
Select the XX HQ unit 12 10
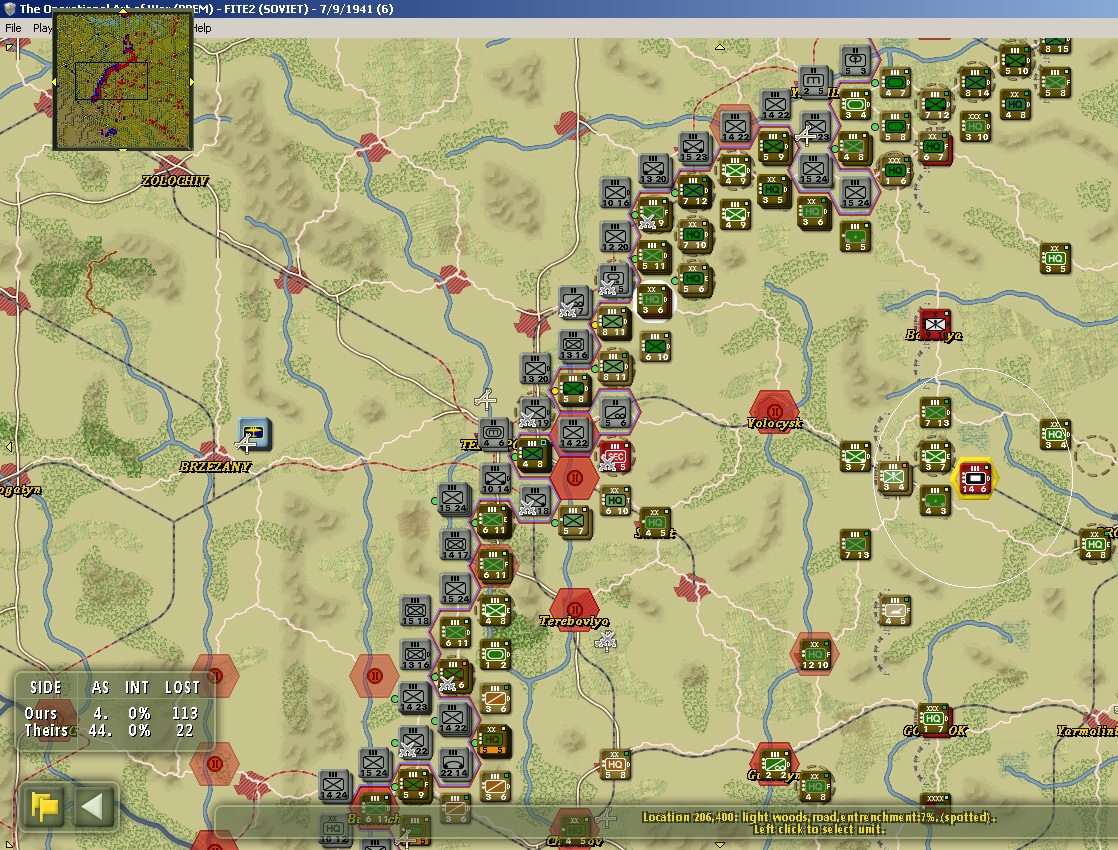814,655
